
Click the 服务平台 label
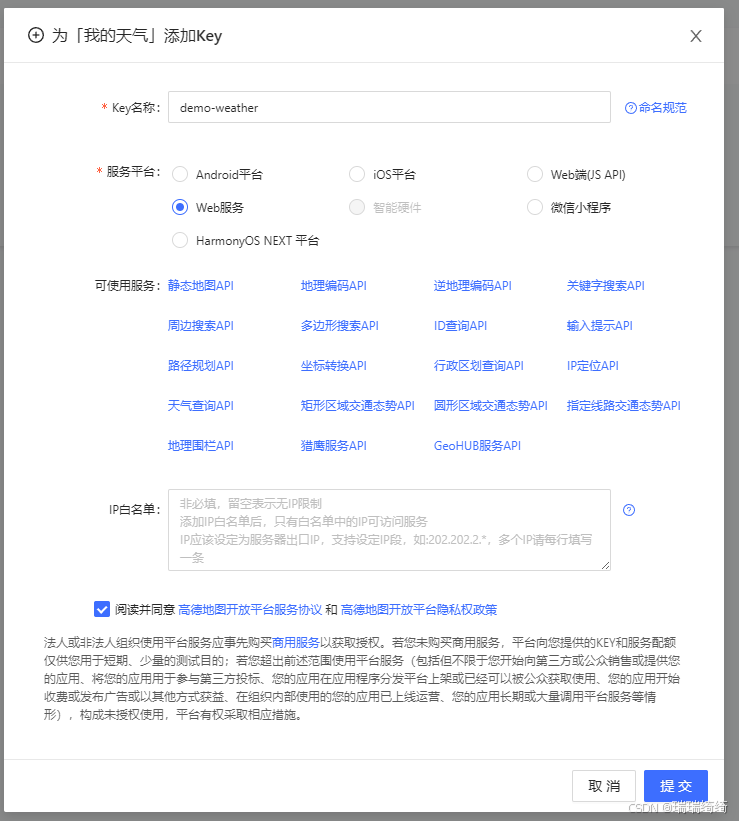tap(133, 172)
